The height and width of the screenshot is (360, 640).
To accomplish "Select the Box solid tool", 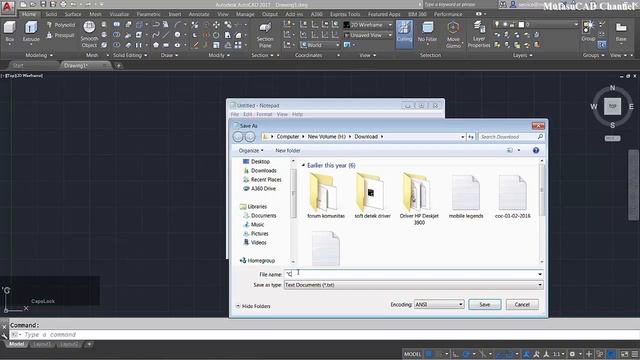I will coord(9,32).
